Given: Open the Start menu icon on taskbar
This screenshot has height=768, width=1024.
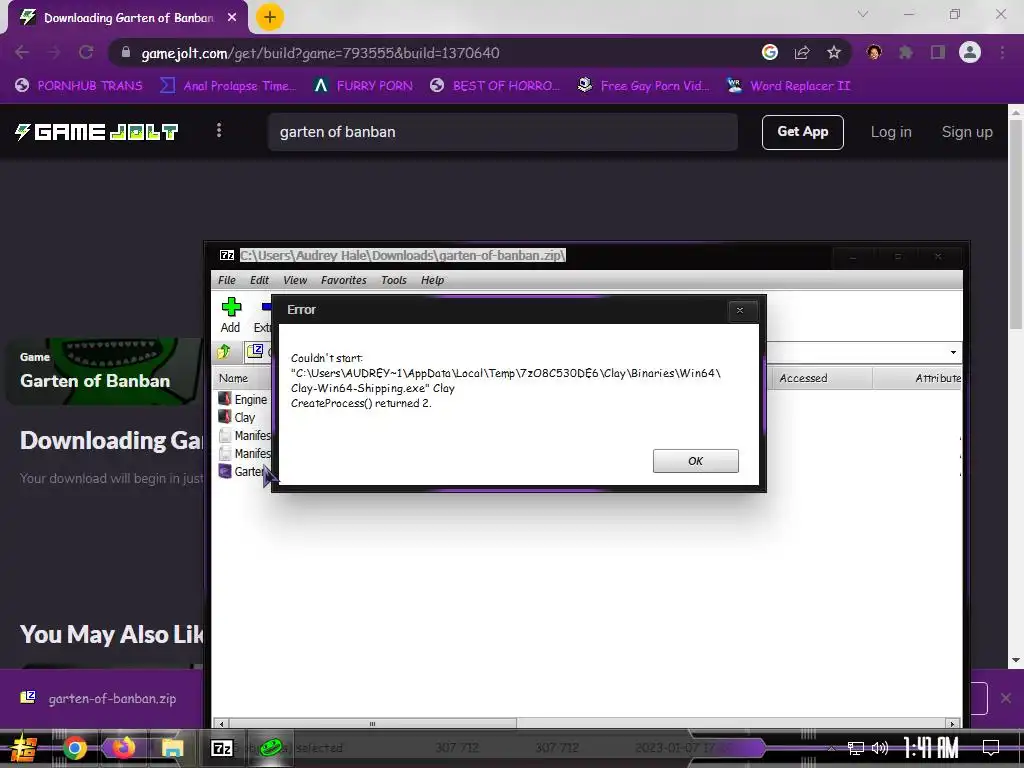Looking at the screenshot, I should click(23, 748).
